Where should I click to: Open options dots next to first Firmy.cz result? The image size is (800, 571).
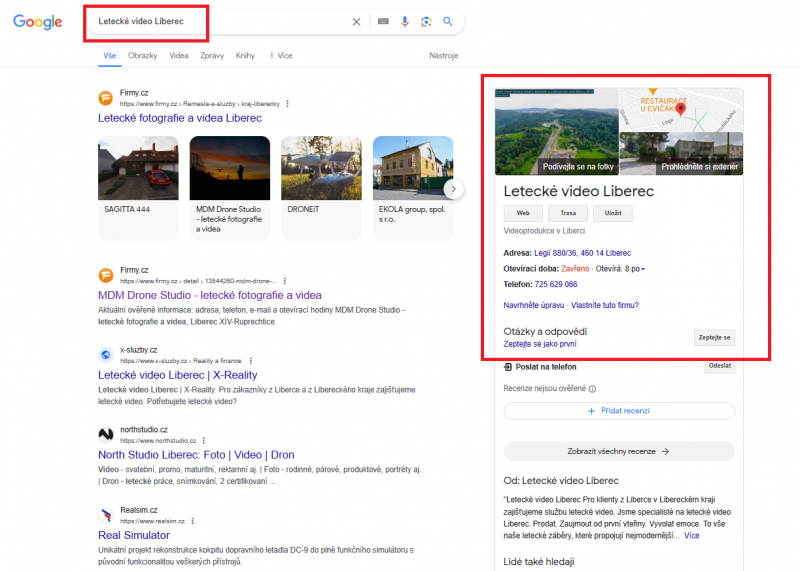click(288, 104)
